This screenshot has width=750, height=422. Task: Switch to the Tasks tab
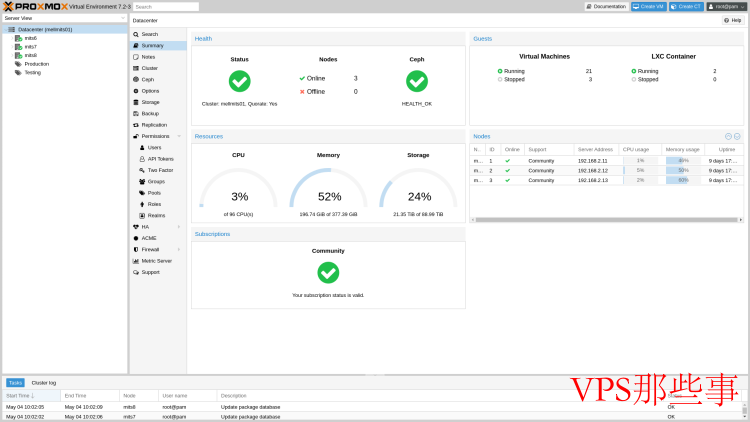tap(15, 383)
